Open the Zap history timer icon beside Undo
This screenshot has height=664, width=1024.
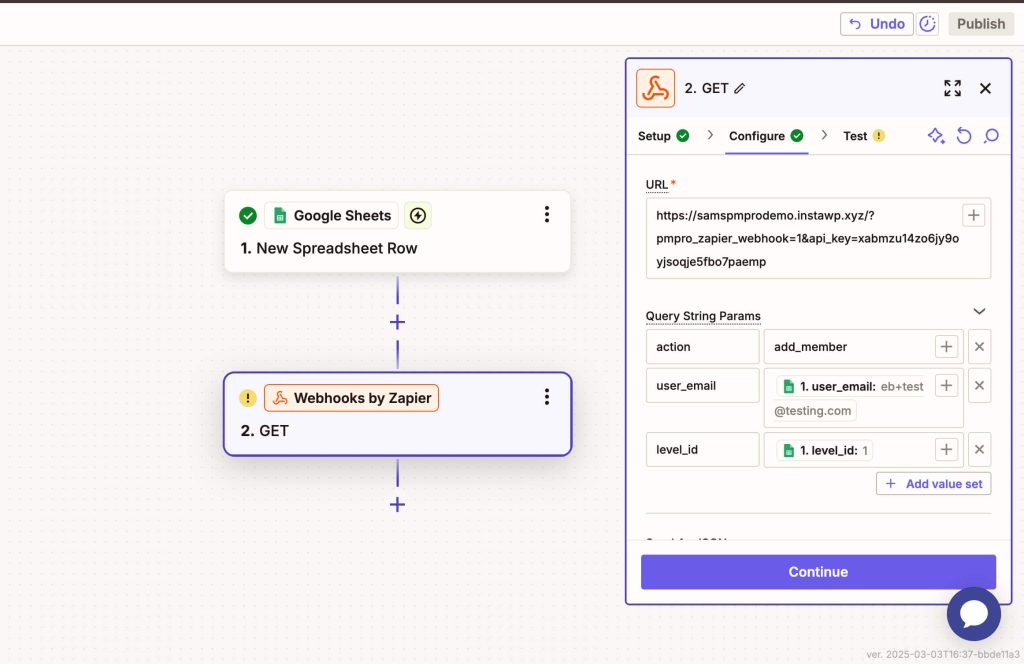click(x=926, y=23)
